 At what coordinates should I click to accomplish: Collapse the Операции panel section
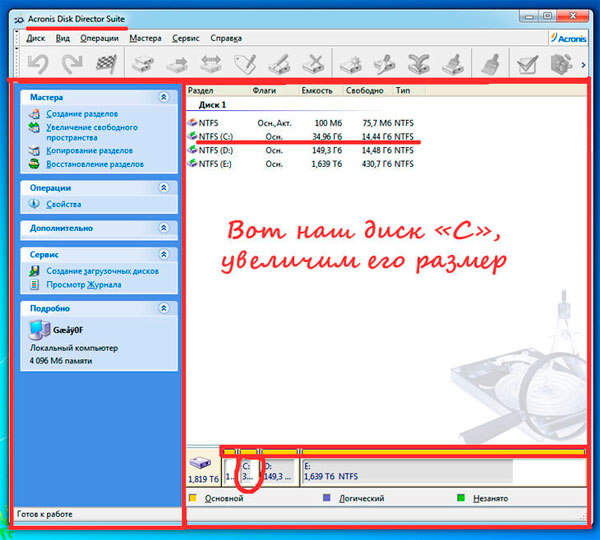click(x=164, y=187)
